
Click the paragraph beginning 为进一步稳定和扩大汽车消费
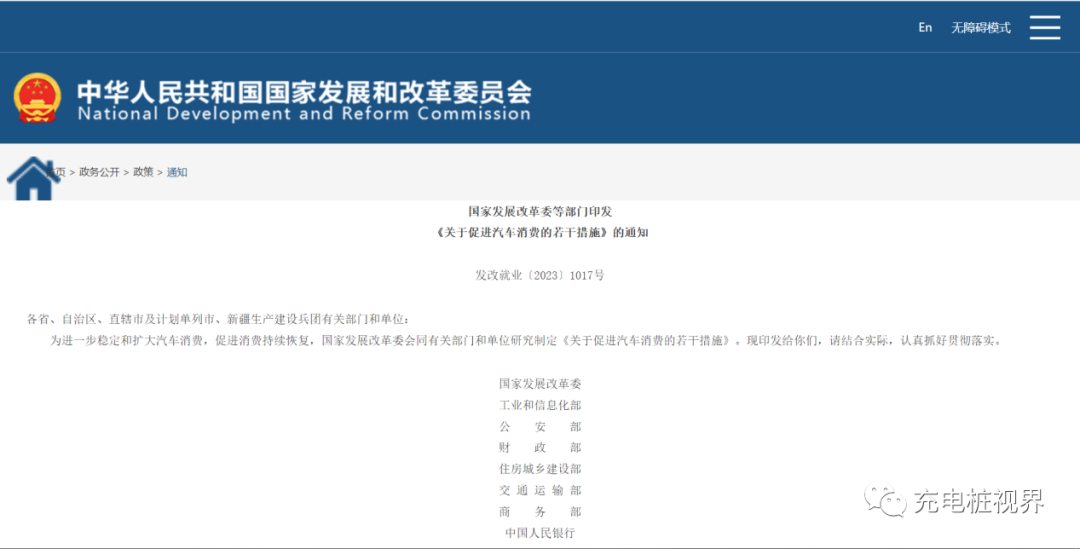coord(527,340)
